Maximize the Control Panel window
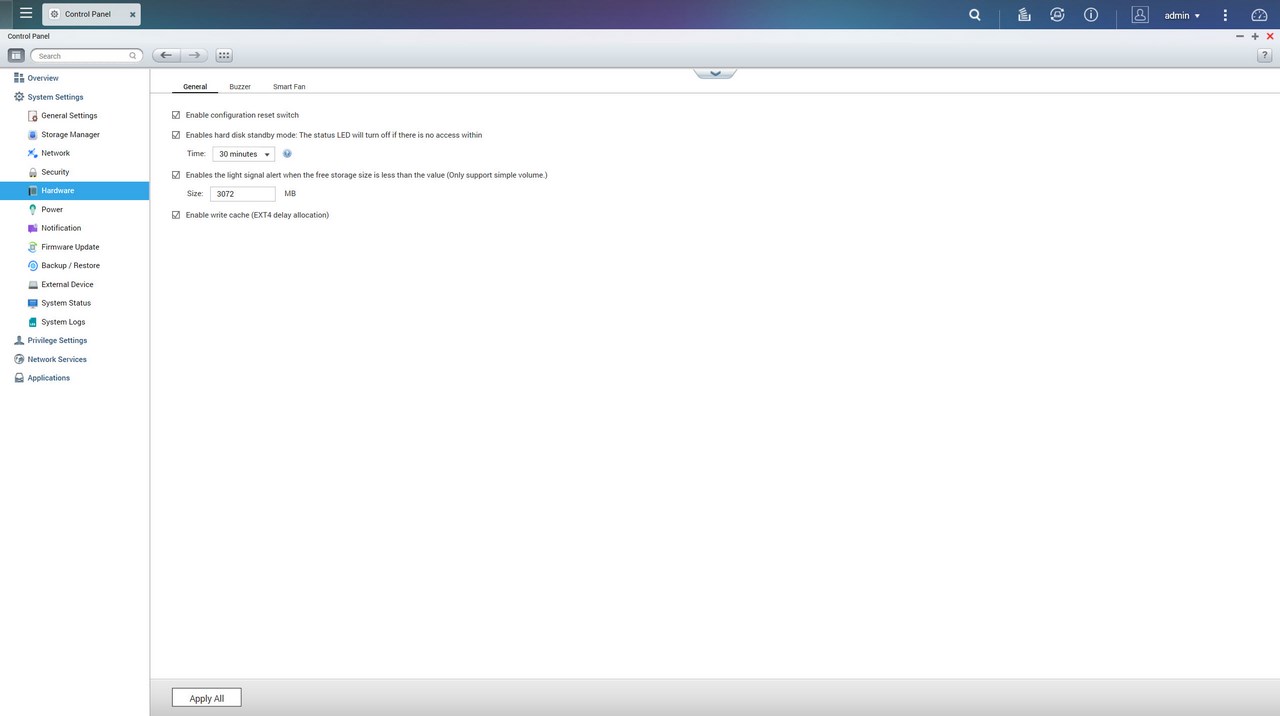This screenshot has height=716, width=1280. 1255,36
